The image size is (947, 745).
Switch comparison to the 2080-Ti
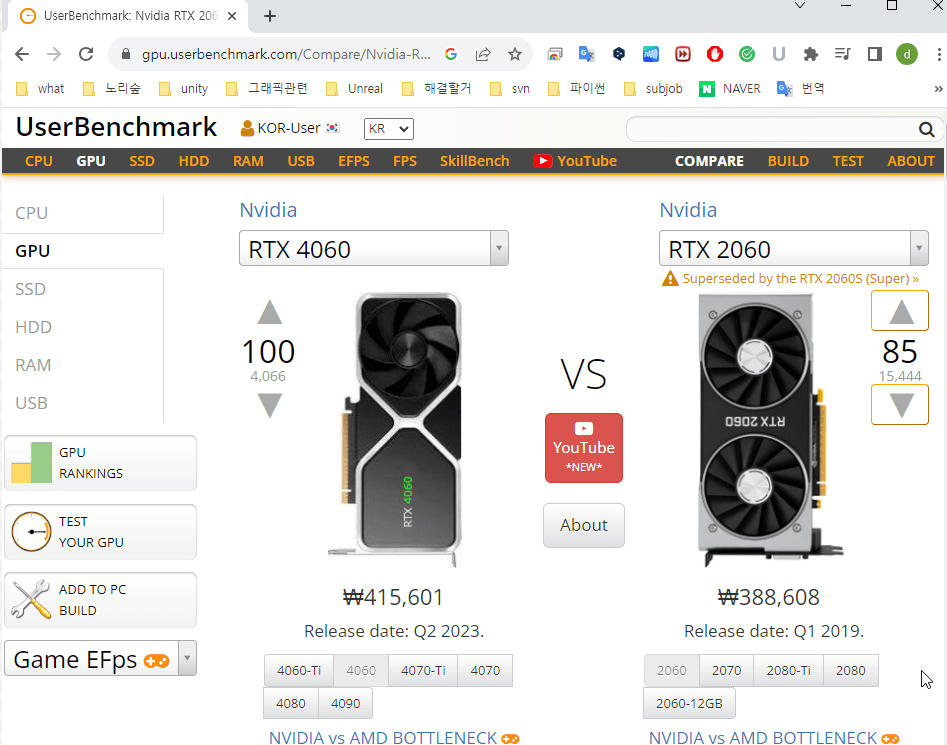(x=788, y=670)
